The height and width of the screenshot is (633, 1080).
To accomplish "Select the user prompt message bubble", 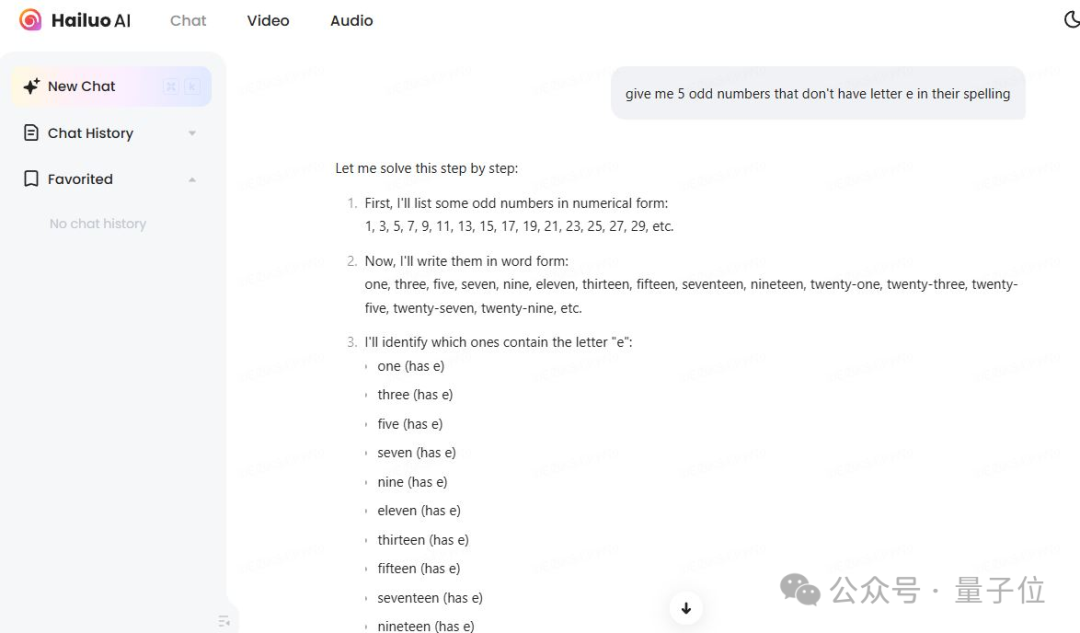I will (x=818, y=94).
